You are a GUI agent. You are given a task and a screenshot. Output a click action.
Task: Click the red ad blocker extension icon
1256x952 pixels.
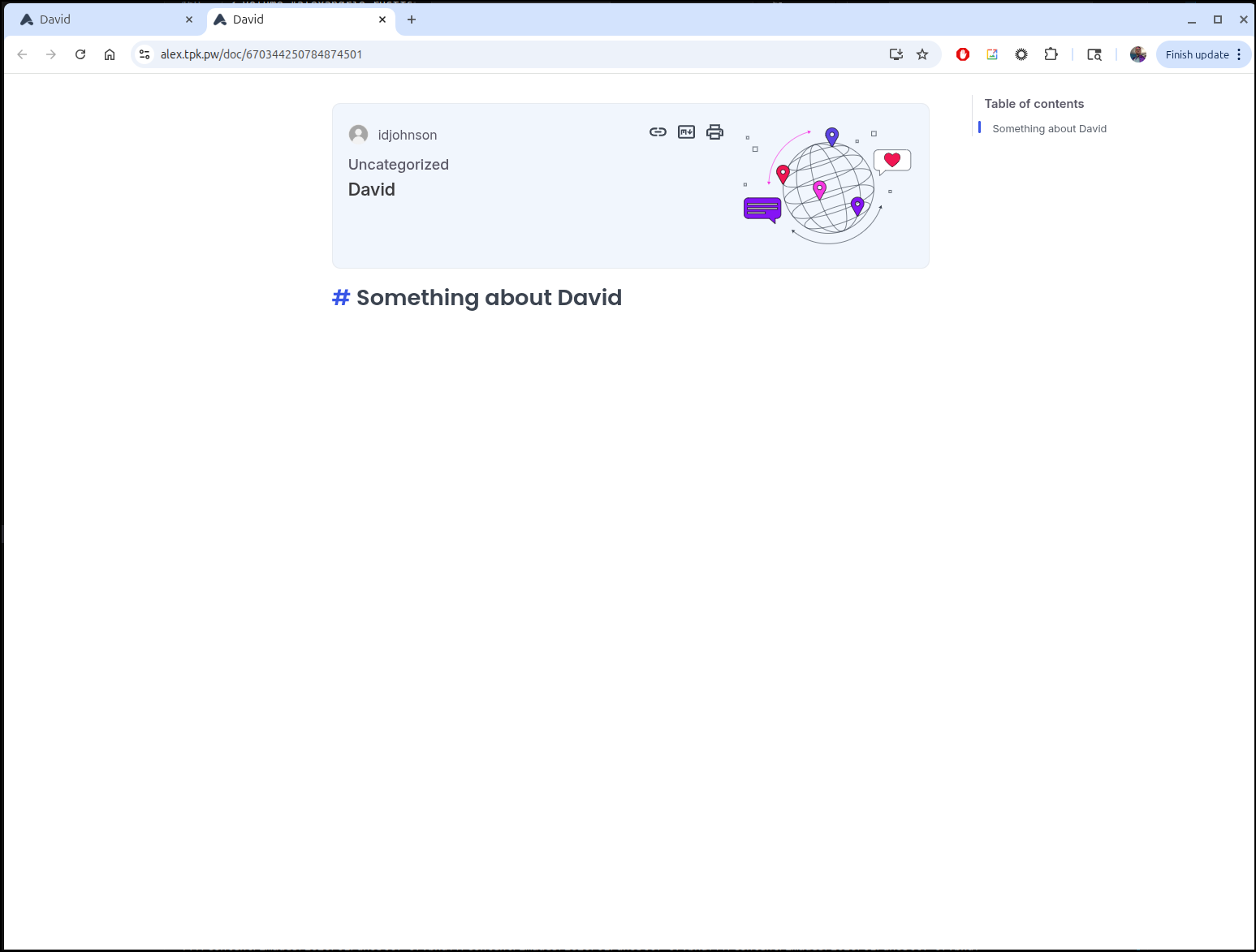tap(963, 54)
